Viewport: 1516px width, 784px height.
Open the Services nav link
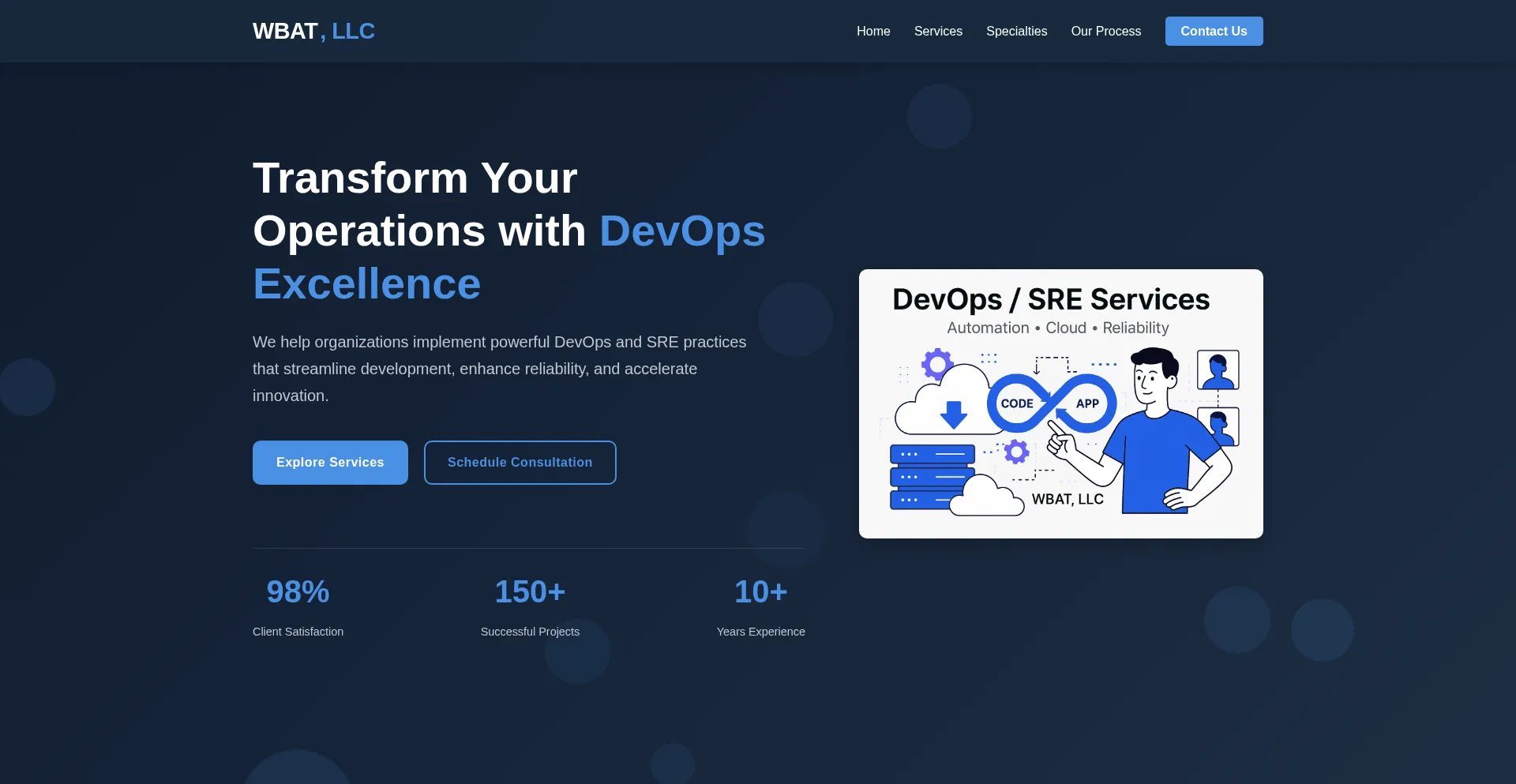(938, 31)
